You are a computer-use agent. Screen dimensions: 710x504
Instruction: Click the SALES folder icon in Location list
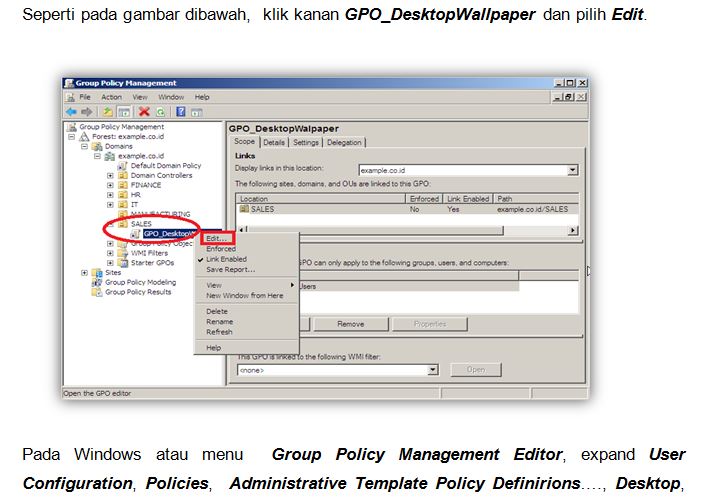click(245, 209)
